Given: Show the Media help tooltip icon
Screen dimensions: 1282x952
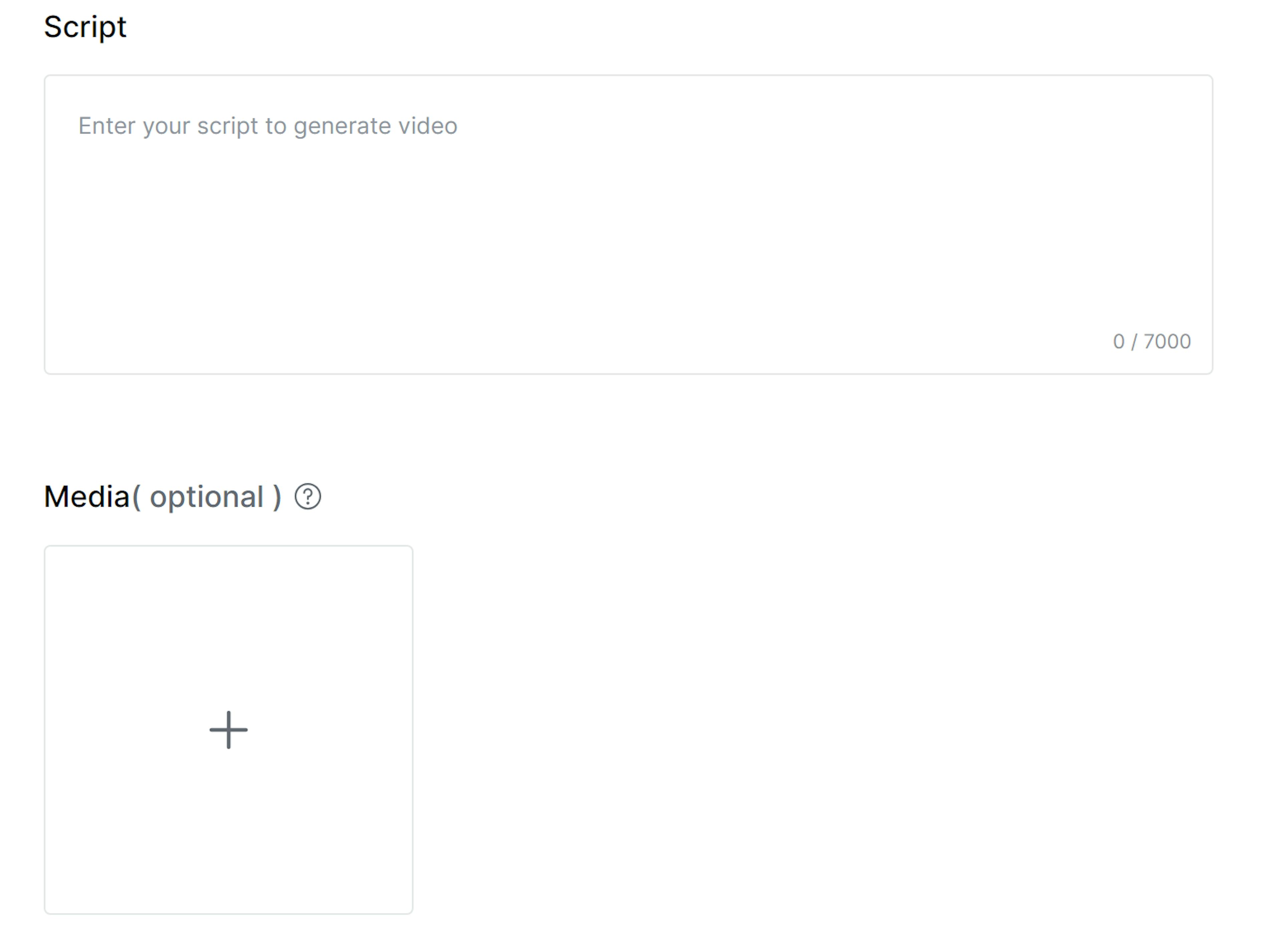Looking at the screenshot, I should coord(308,496).
